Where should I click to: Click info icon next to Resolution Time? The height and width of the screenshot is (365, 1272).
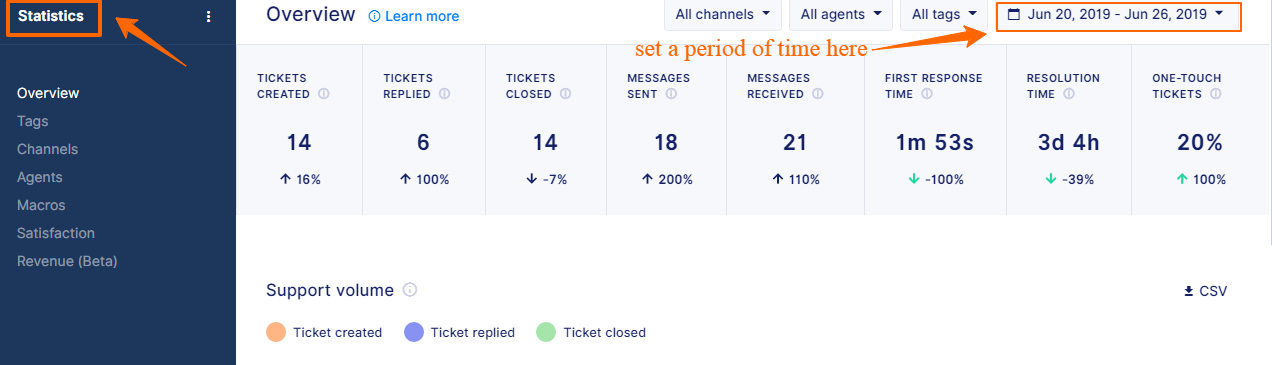point(1069,94)
